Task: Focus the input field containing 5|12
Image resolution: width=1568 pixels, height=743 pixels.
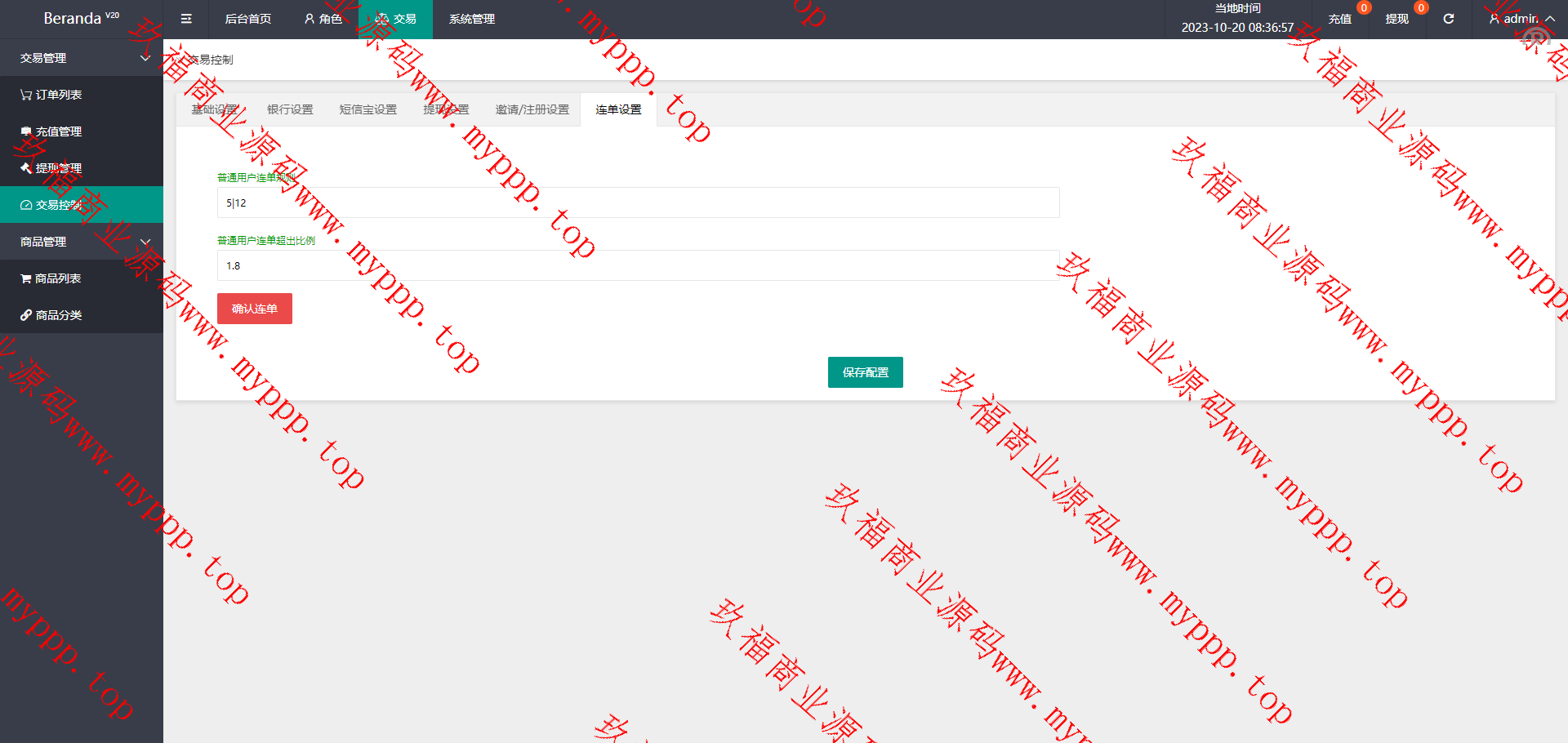Action: 637,202
